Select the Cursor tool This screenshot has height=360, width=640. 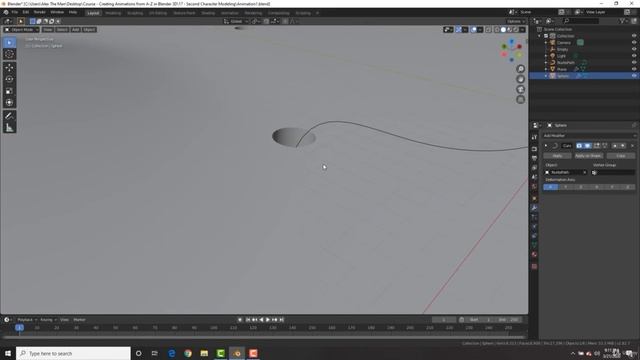click(9, 54)
